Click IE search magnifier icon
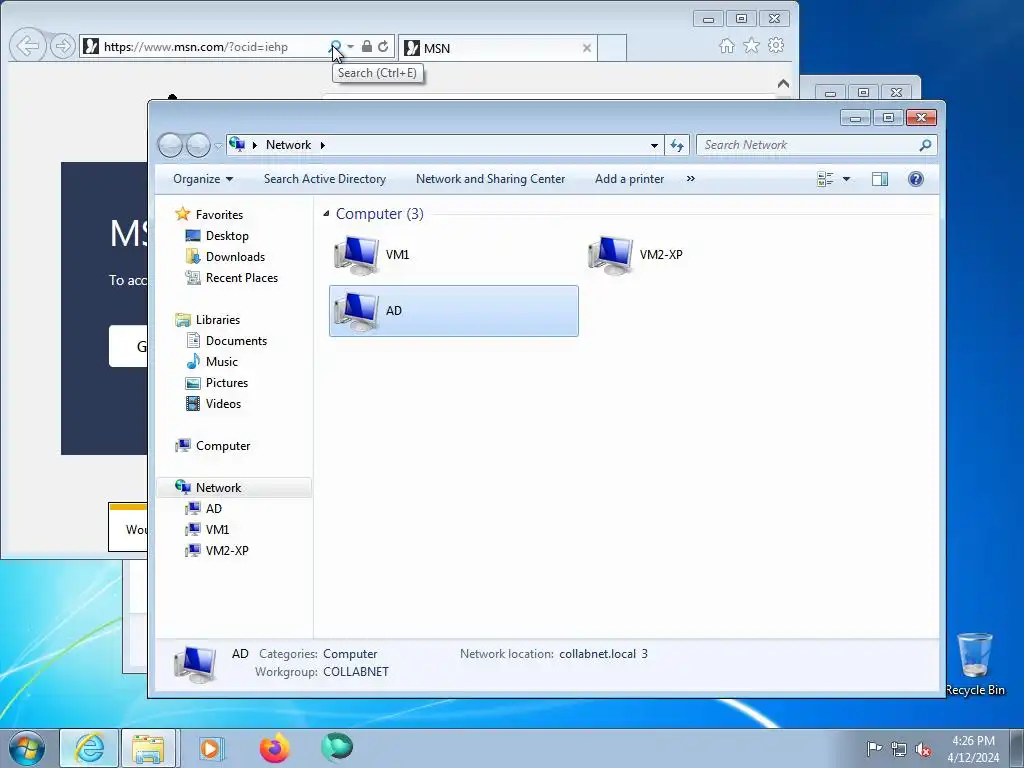This screenshot has width=1024, height=768. [335, 46]
